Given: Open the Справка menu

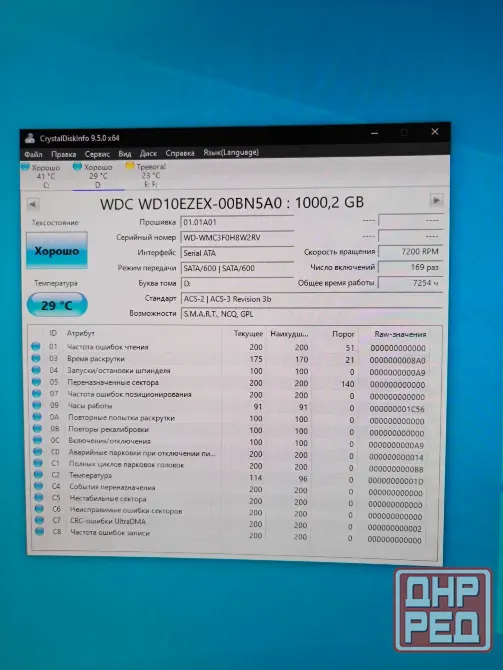Looking at the screenshot, I should (x=180, y=153).
